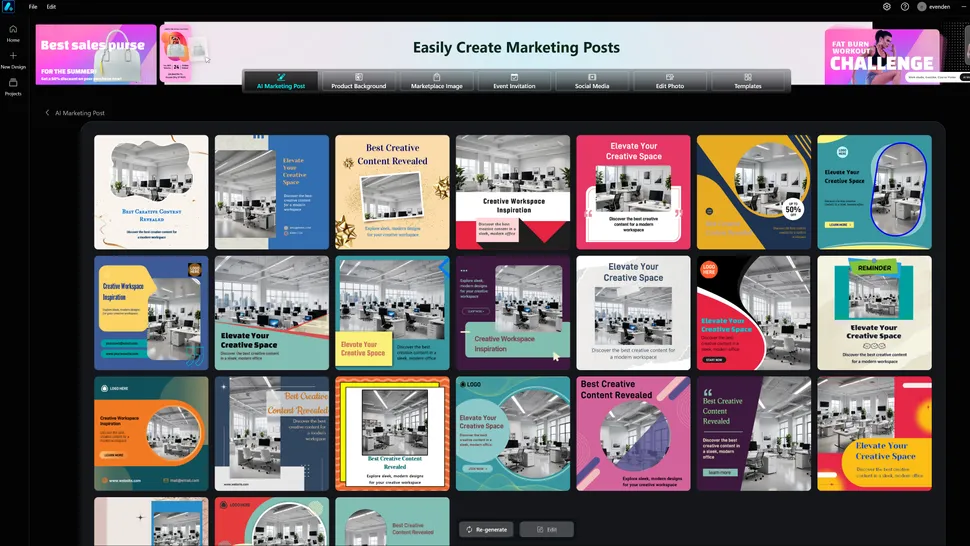Switch to the Edit Photo tab

coord(669,81)
